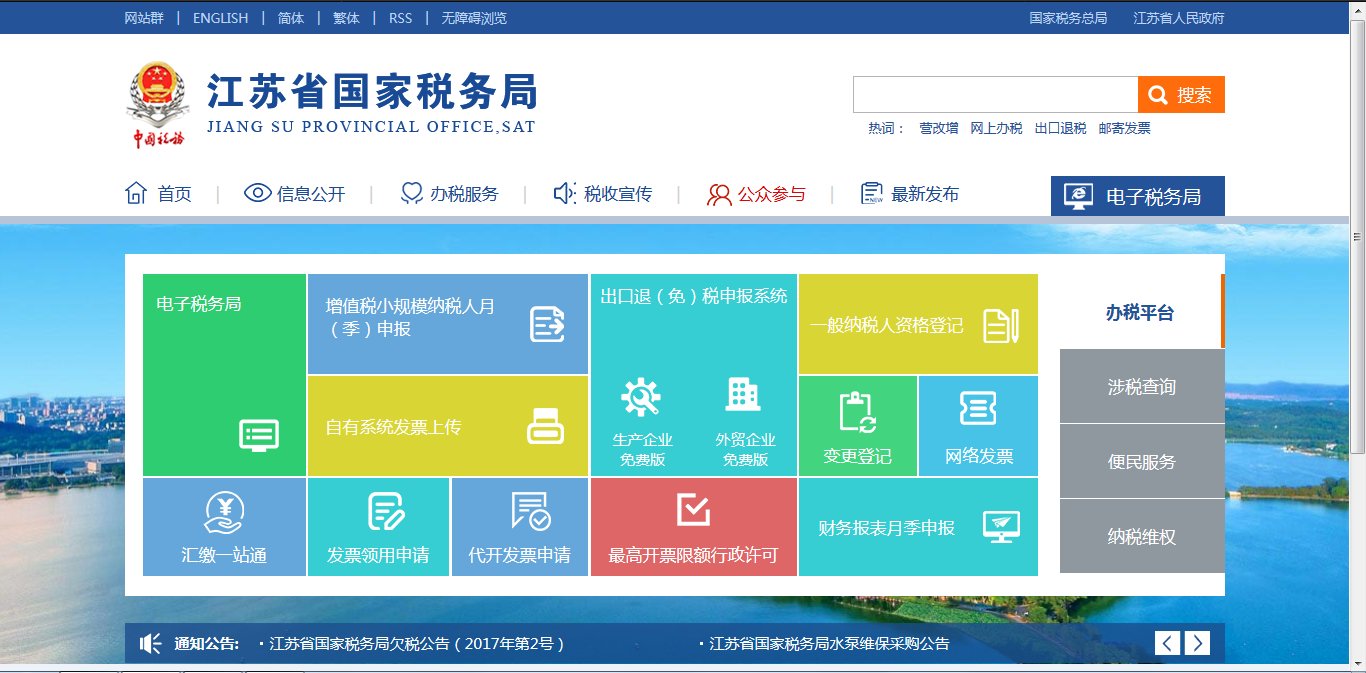Select the 生产企业免费版 gear icon
Image resolution: width=1366 pixels, height=673 pixels.
643,398
